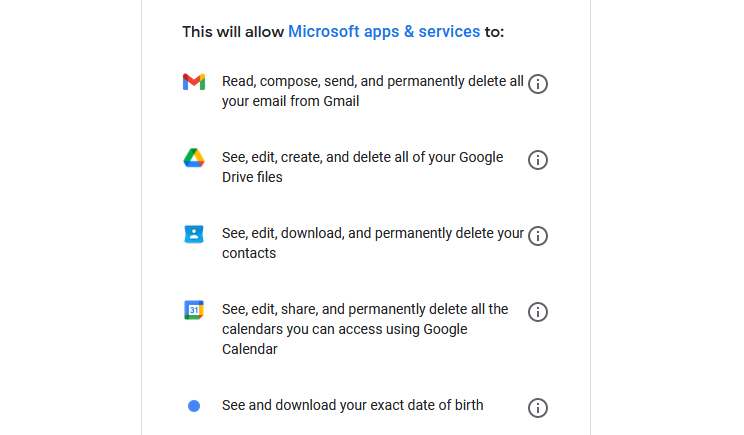The width and height of the screenshot is (744, 435).
Task: View info about contacts permission
Action: 538,236
